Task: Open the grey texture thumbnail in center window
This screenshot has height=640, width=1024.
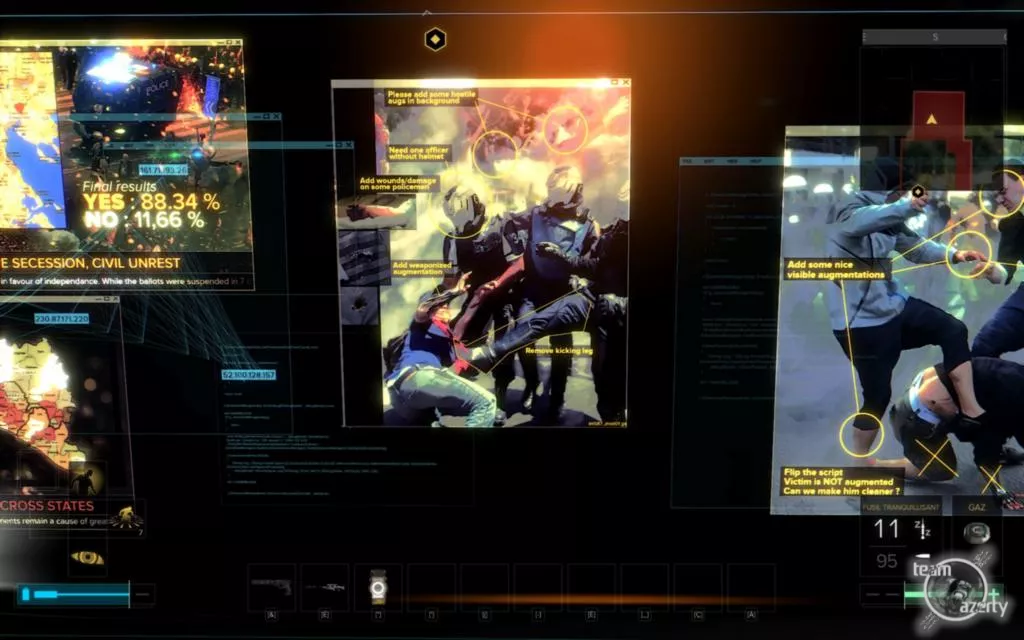Action: click(364, 259)
